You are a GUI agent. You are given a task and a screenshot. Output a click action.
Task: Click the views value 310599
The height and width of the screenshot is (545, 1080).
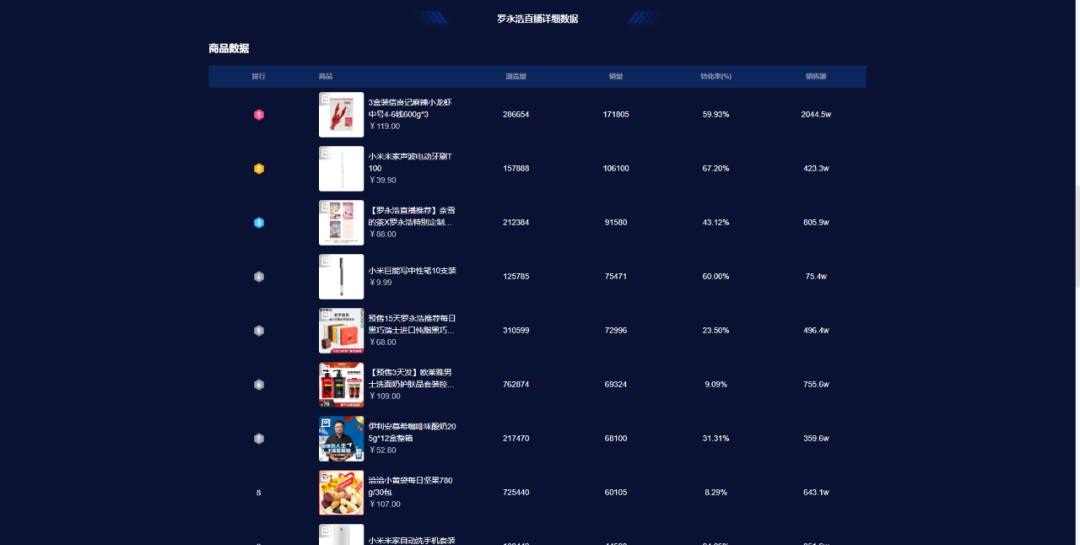[x=516, y=331]
